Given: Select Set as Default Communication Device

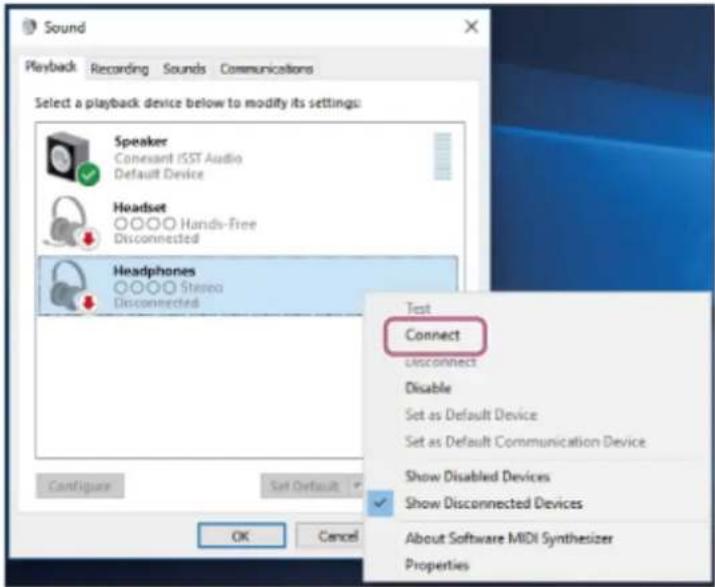Looking at the screenshot, I should click(x=525, y=442).
